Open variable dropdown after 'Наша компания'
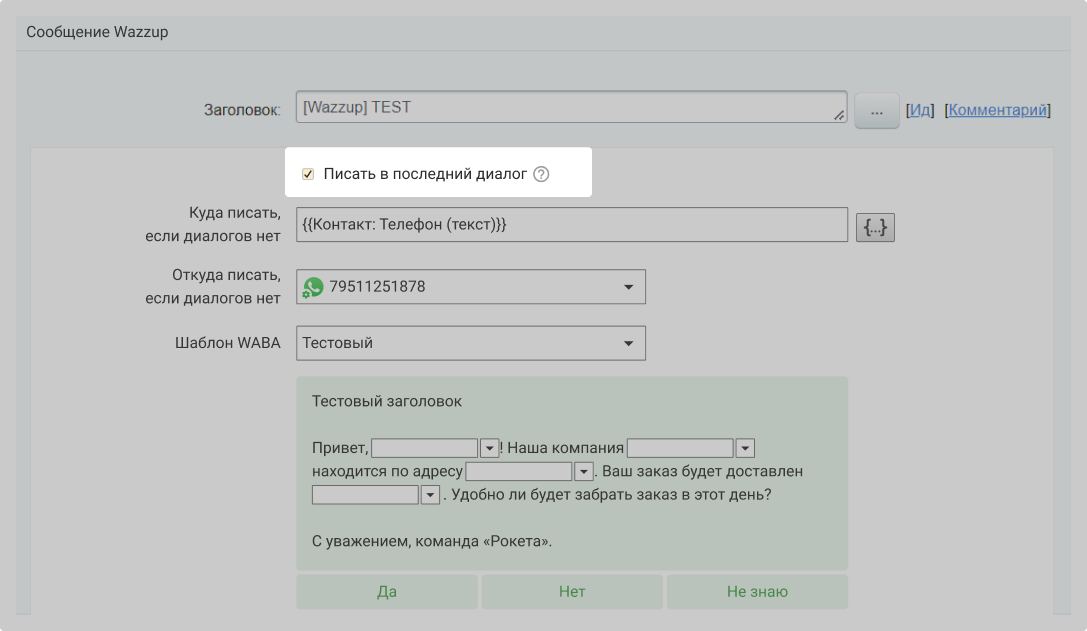 (x=745, y=448)
